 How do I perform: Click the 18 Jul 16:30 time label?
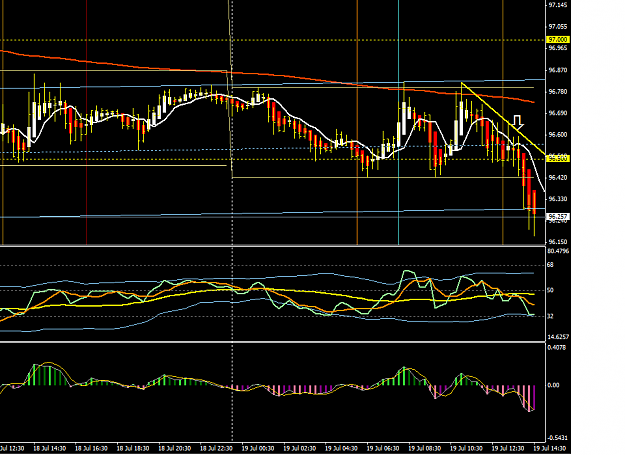pyautogui.click(x=91, y=448)
